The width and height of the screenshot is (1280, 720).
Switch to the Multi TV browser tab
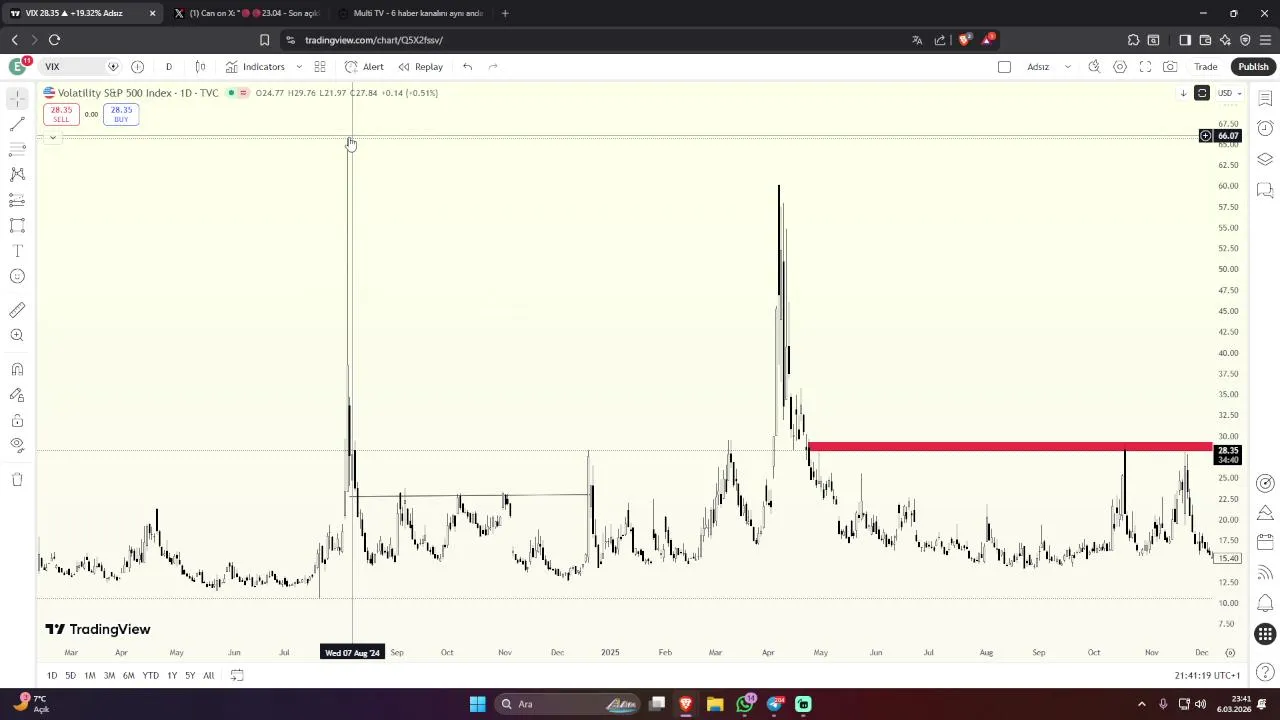[418, 13]
